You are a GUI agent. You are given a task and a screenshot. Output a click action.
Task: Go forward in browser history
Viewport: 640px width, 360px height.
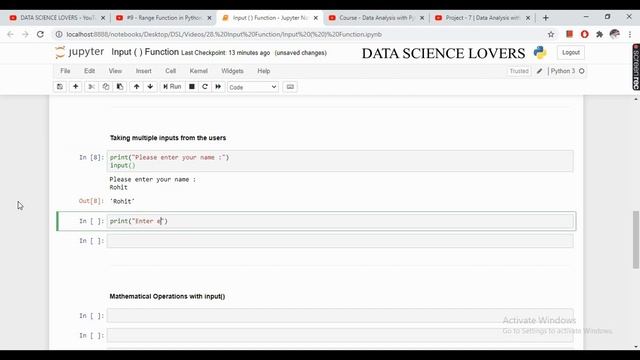pos(25,34)
